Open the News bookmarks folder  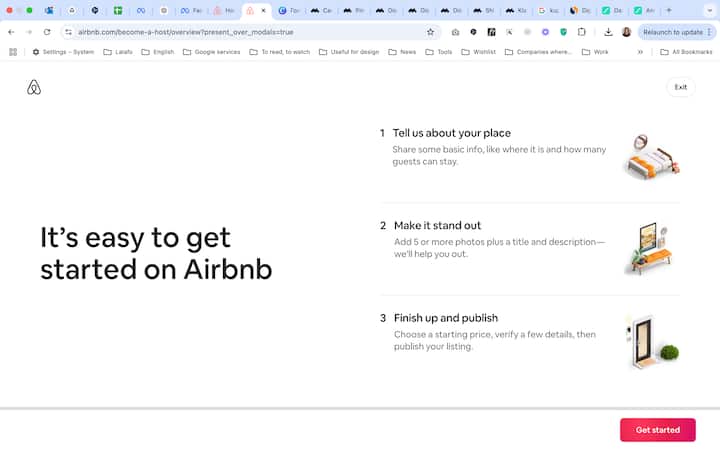tap(402, 52)
